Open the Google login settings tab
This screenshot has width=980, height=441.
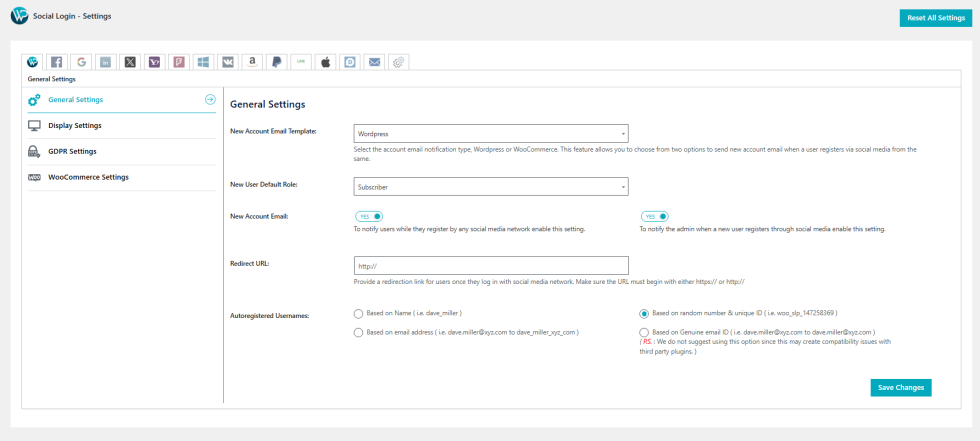81,62
